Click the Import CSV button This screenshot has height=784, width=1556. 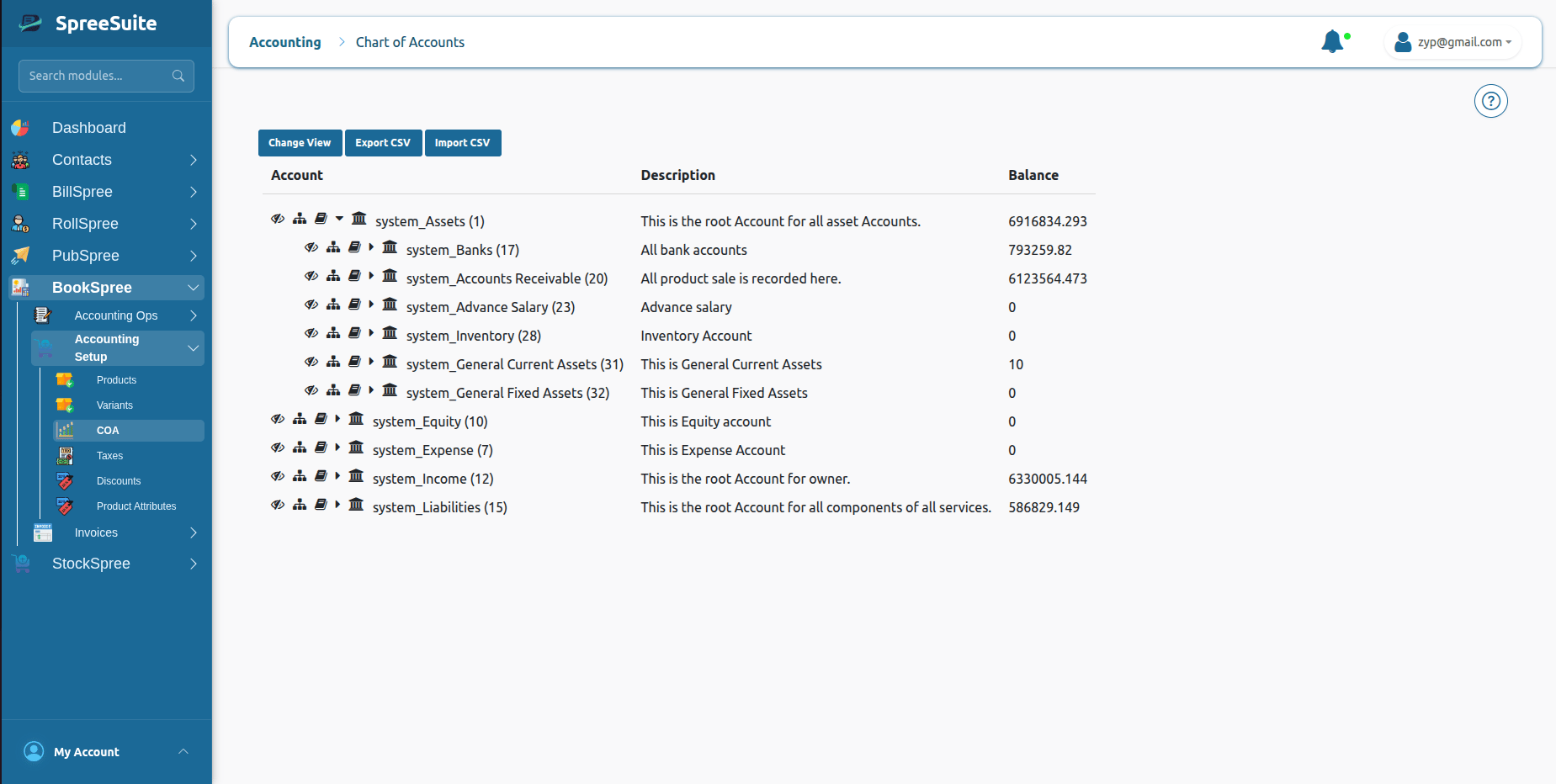pyautogui.click(x=463, y=143)
